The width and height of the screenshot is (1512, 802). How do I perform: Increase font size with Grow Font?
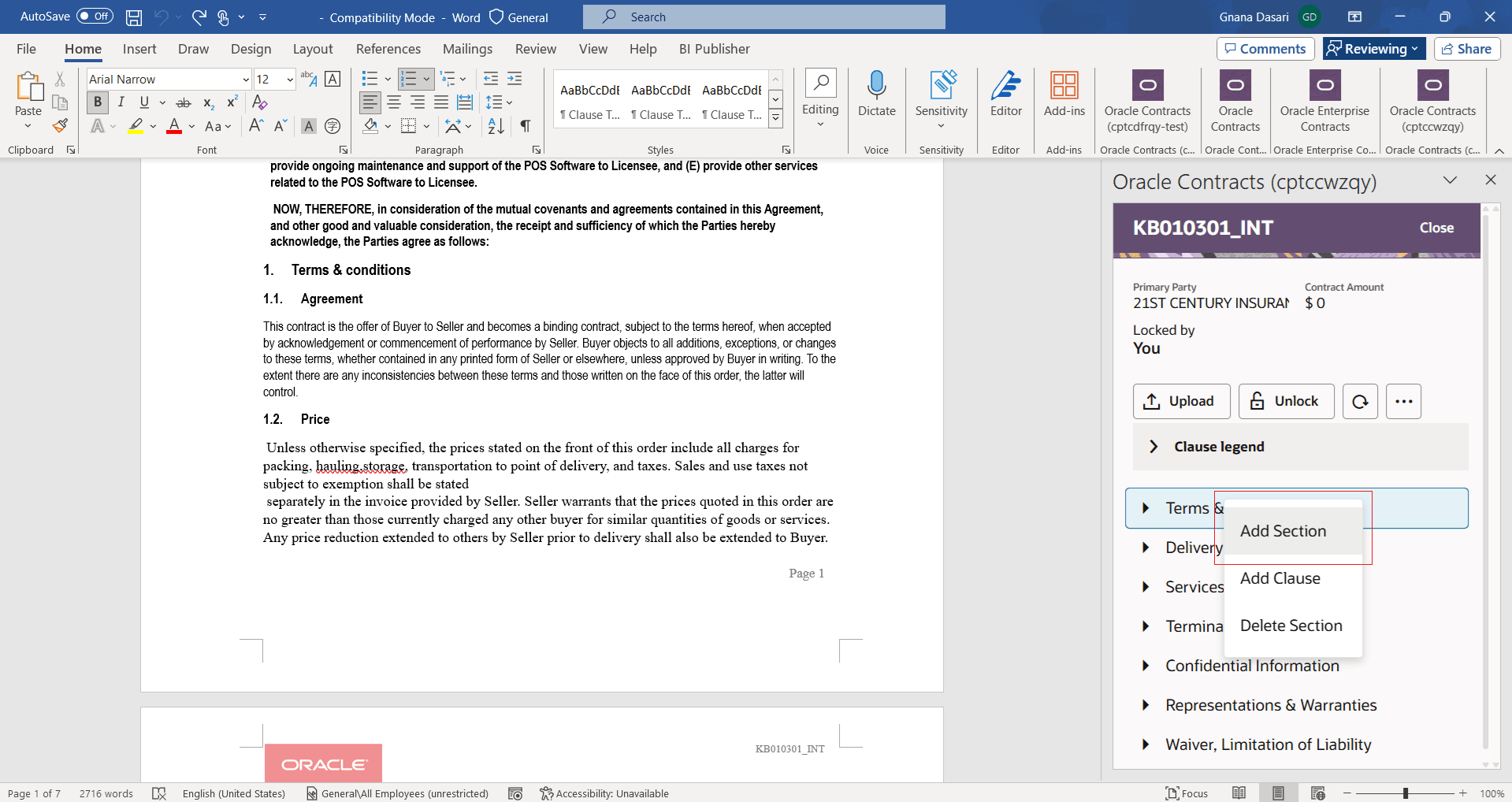(x=256, y=126)
